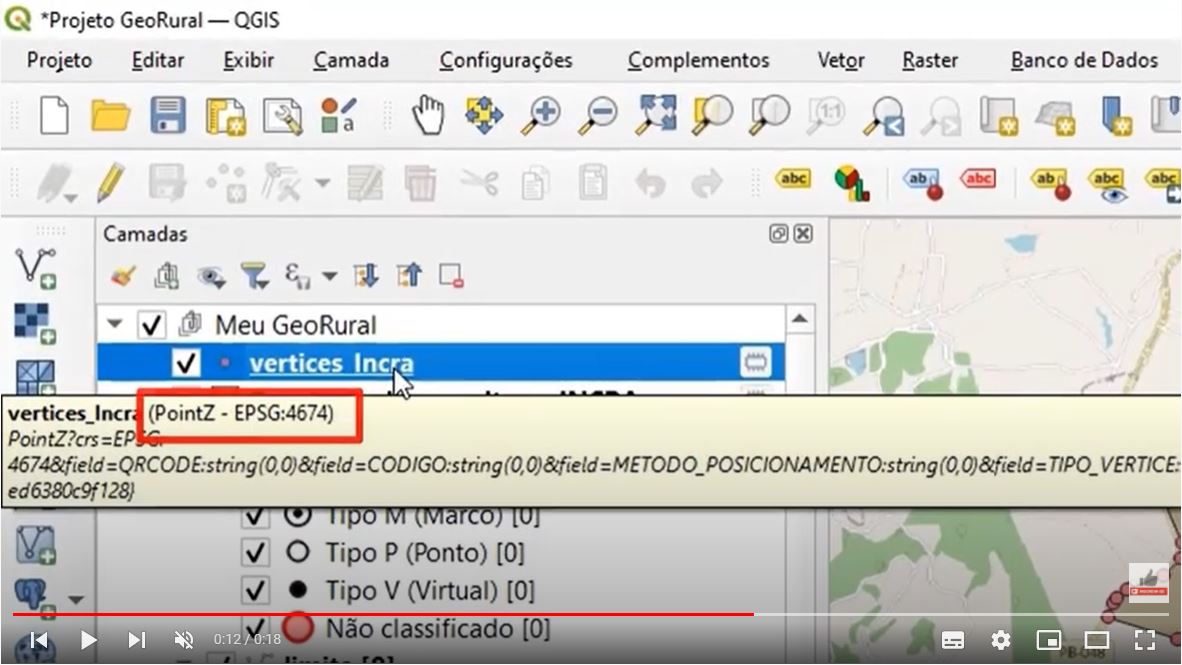1182x665 pixels.
Task: Open the Banco de Dados menu
Action: click(x=1084, y=60)
